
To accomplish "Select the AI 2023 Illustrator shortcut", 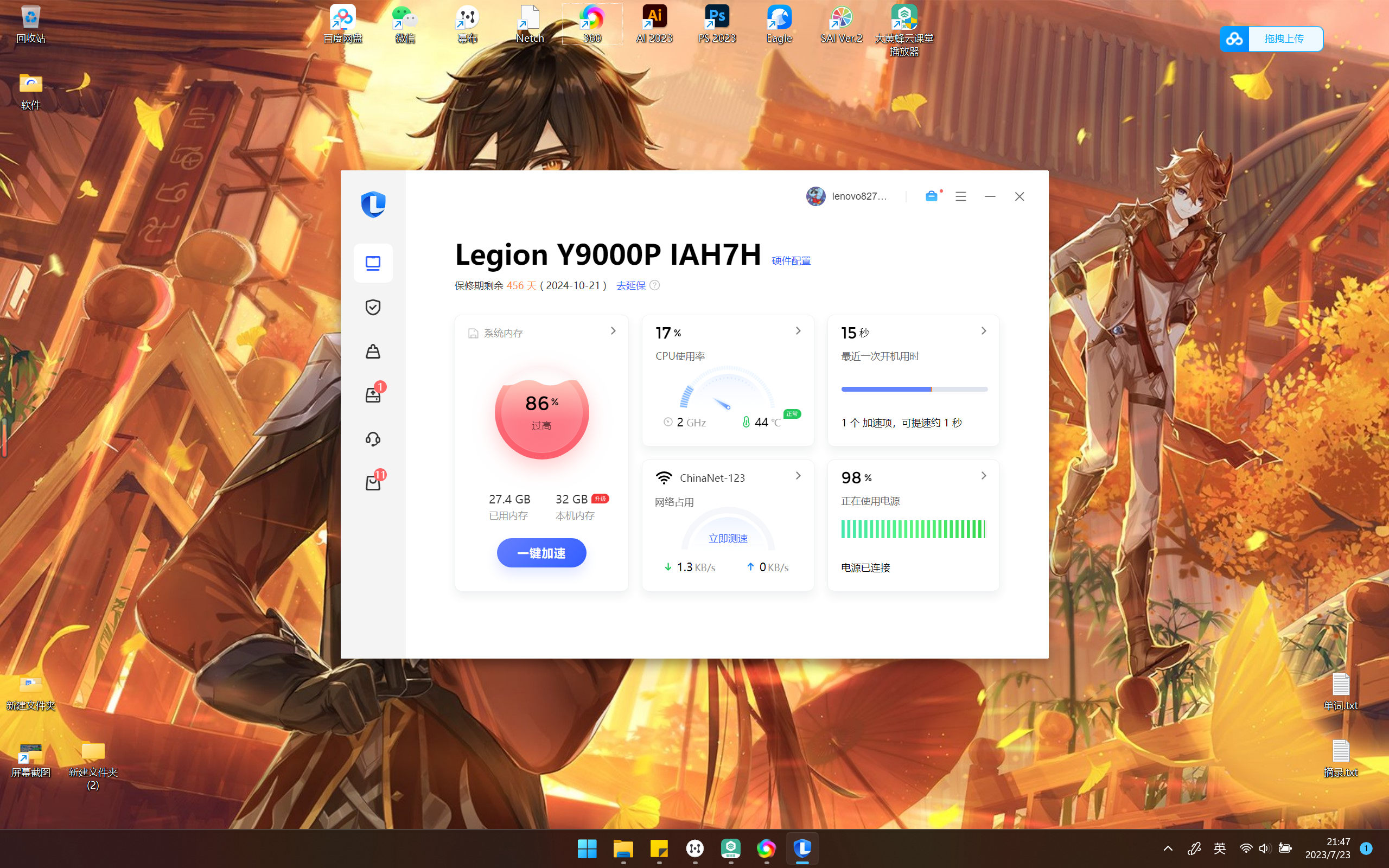I will [x=654, y=25].
